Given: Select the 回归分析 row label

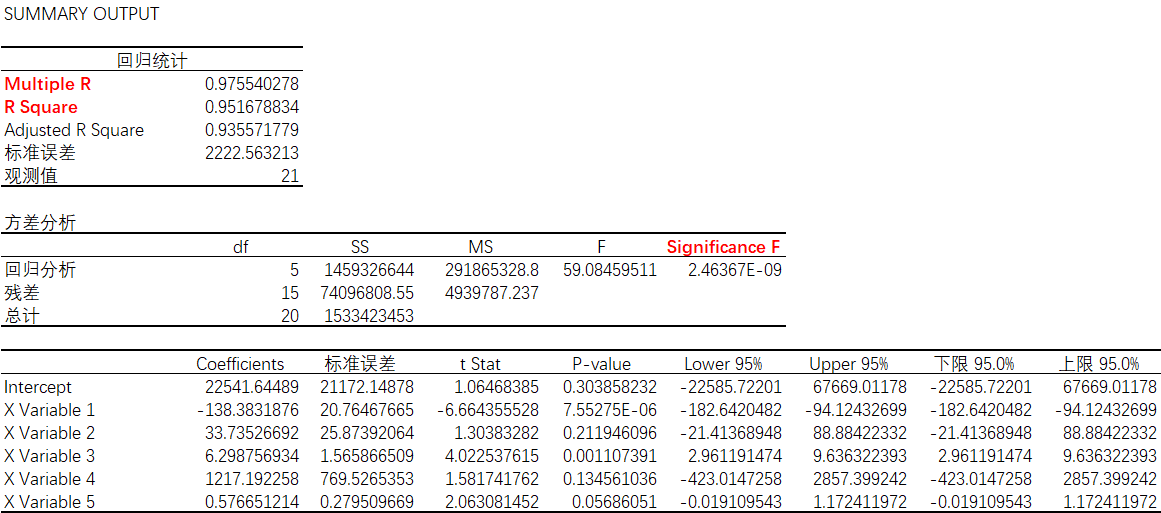Looking at the screenshot, I should [40, 270].
